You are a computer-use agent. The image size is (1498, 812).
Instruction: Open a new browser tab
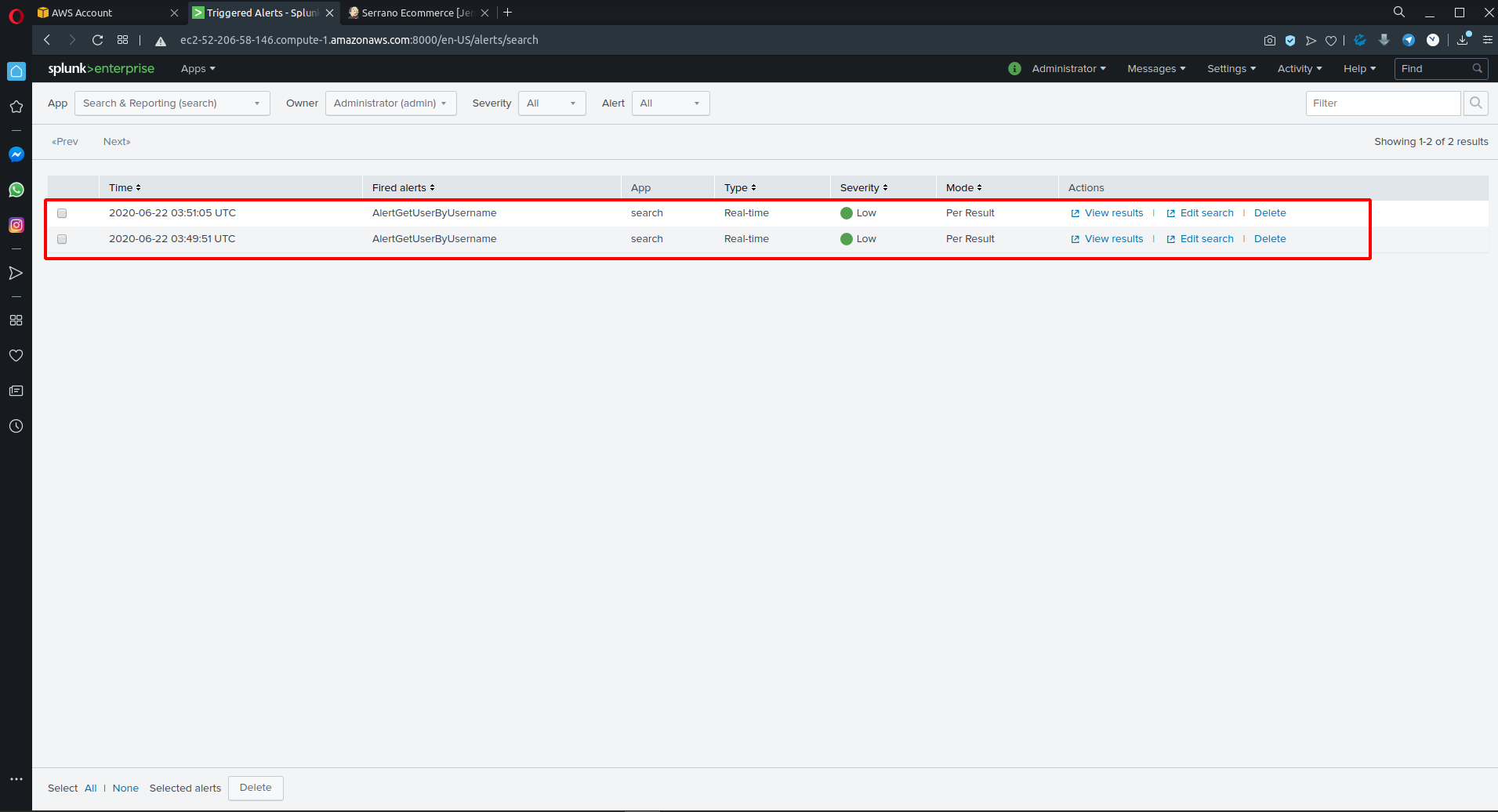(508, 13)
